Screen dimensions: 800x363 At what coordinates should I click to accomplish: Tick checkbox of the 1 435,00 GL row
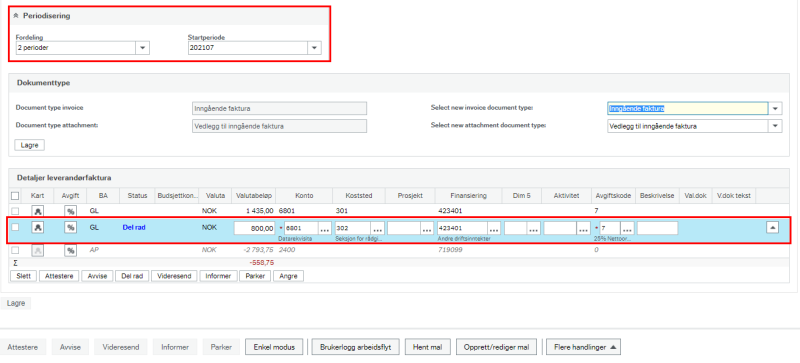click(x=15, y=210)
